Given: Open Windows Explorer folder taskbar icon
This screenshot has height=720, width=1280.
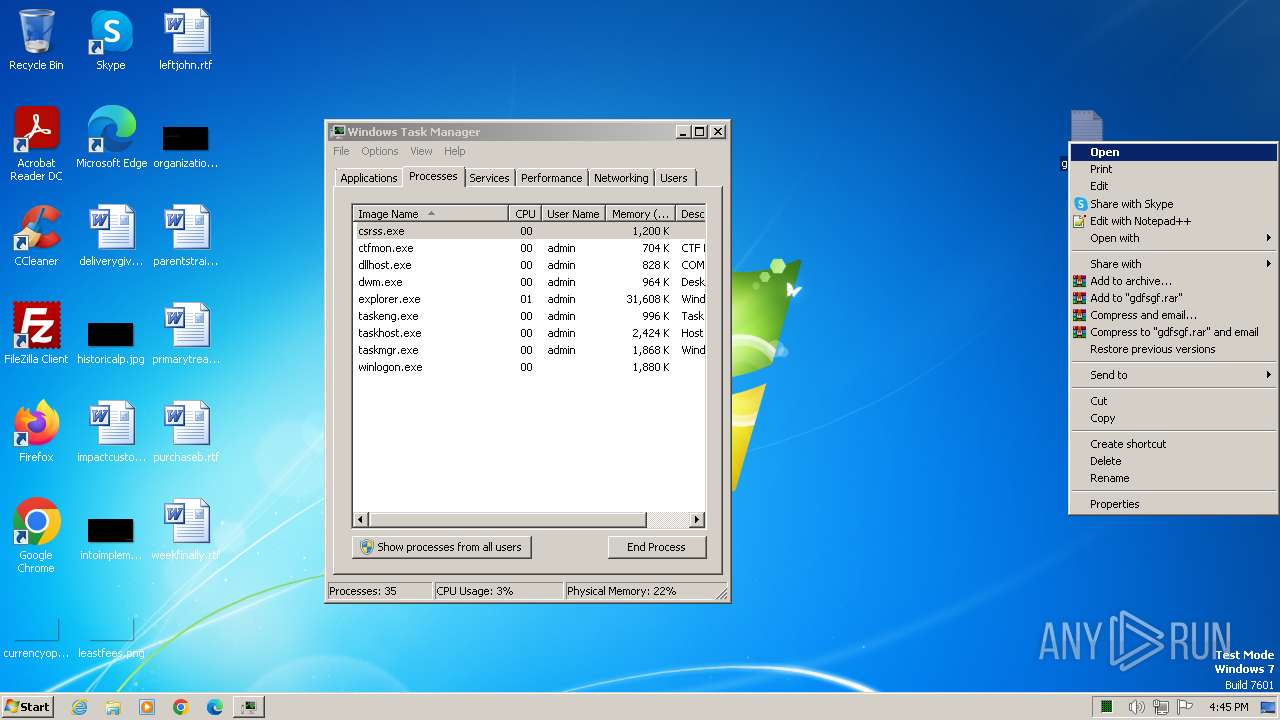Looking at the screenshot, I should [113, 707].
